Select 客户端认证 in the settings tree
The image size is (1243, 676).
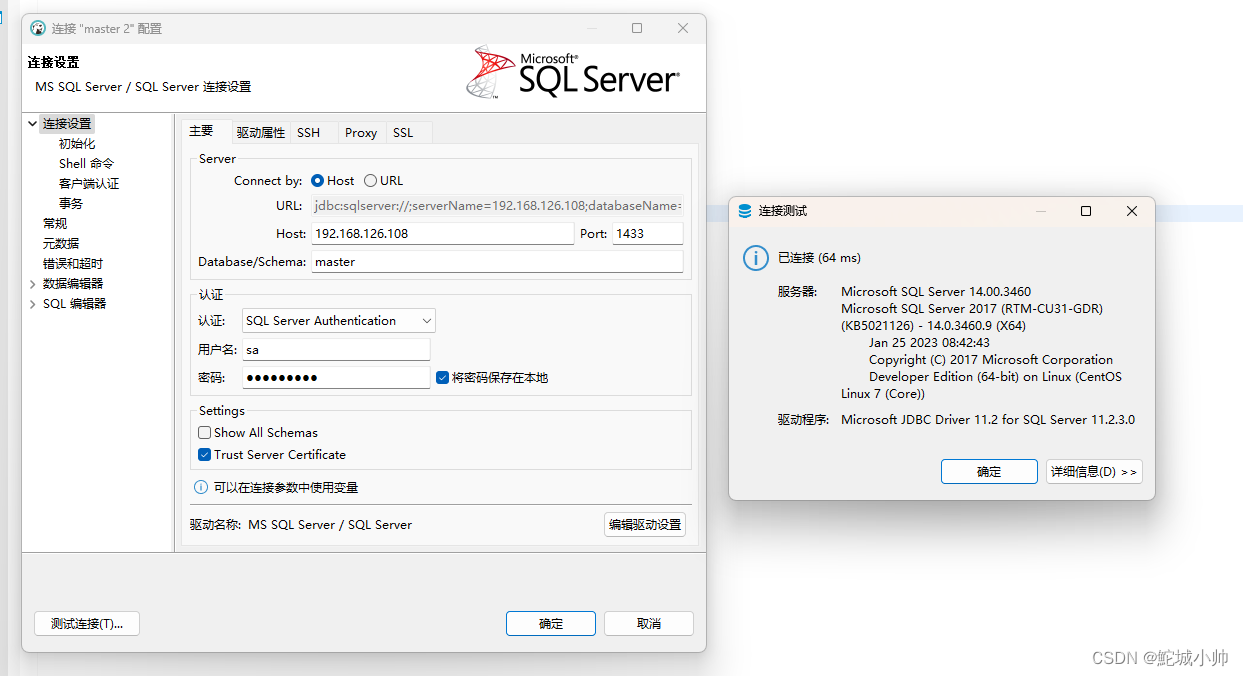click(89, 184)
